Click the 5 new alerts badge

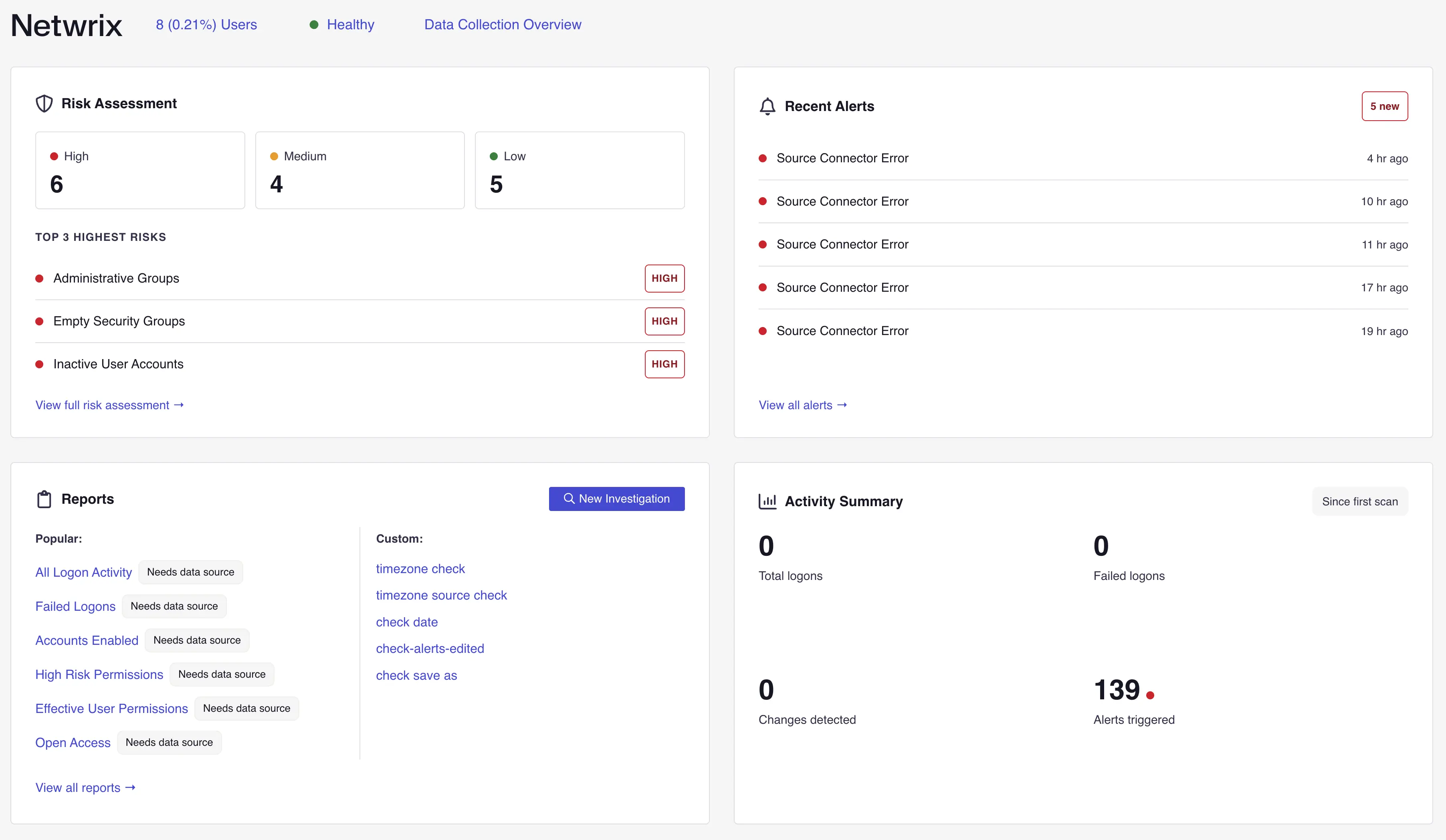click(1385, 106)
